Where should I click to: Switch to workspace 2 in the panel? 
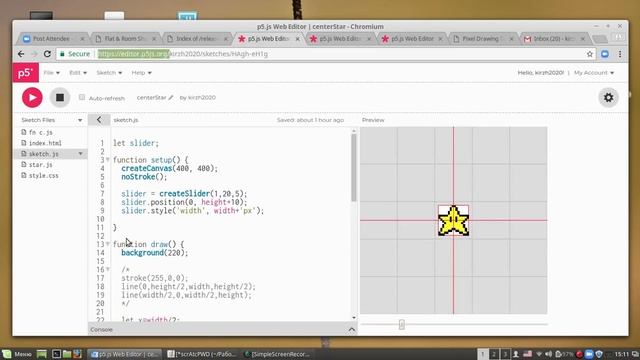tap(494, 354)
